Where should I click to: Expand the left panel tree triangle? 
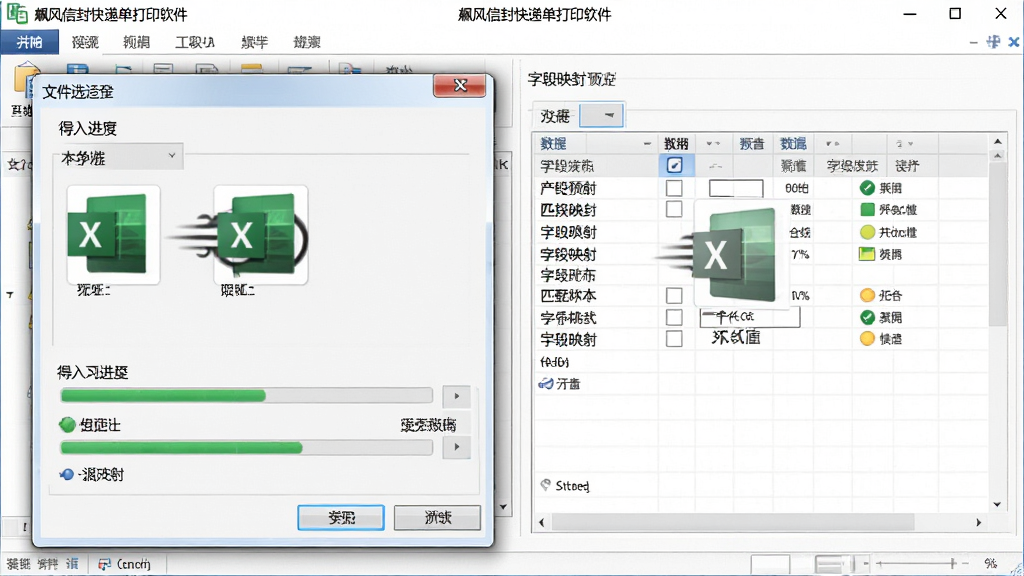10,295
